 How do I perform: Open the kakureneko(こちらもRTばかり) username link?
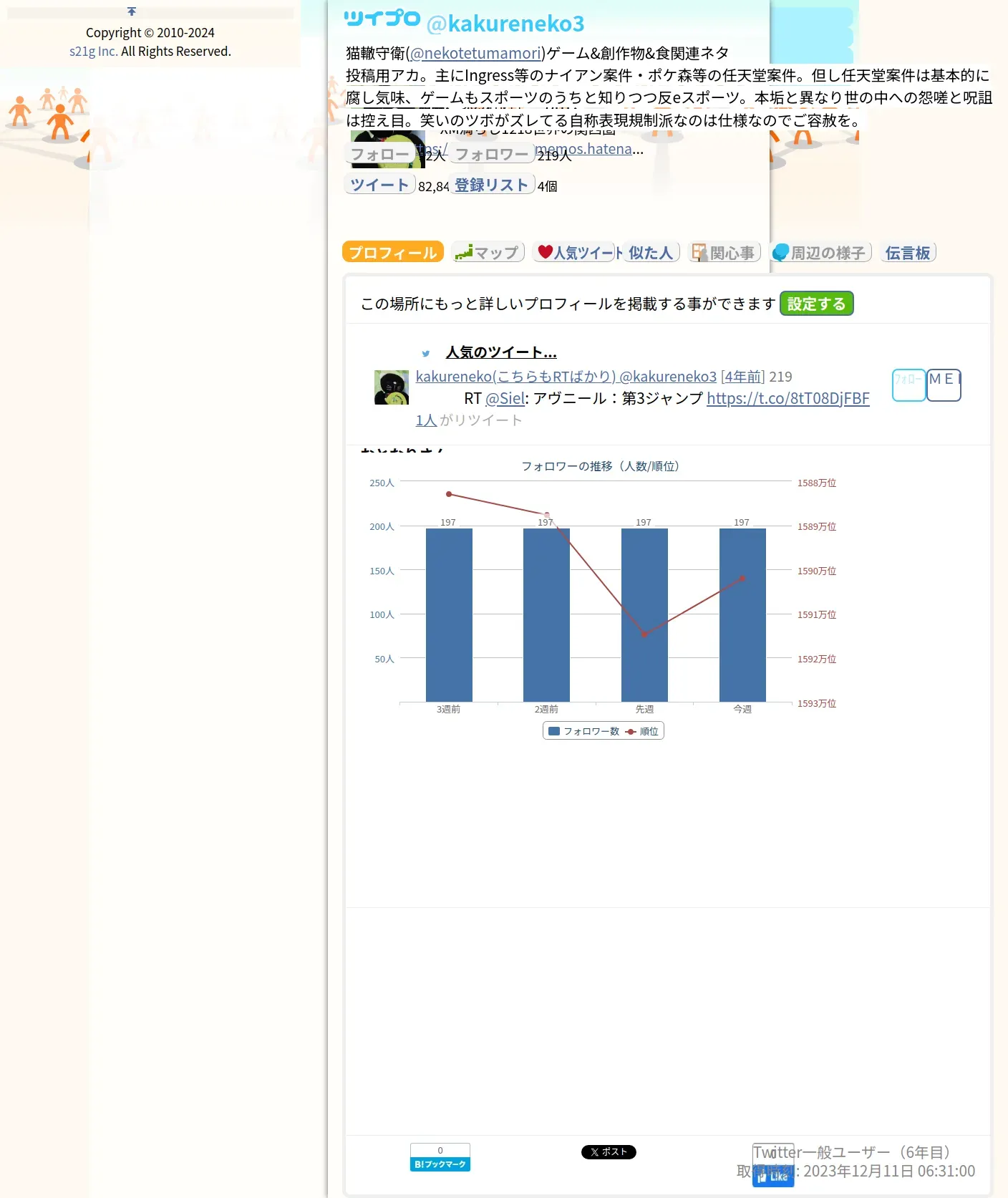click(x=566, y=377)
